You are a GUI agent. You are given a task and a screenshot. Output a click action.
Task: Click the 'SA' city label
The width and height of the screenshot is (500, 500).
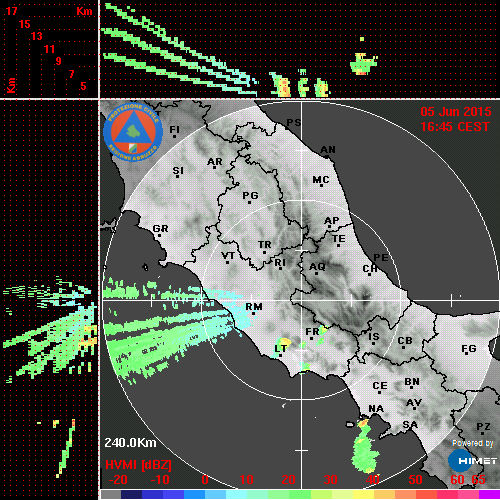coord(410,425)
